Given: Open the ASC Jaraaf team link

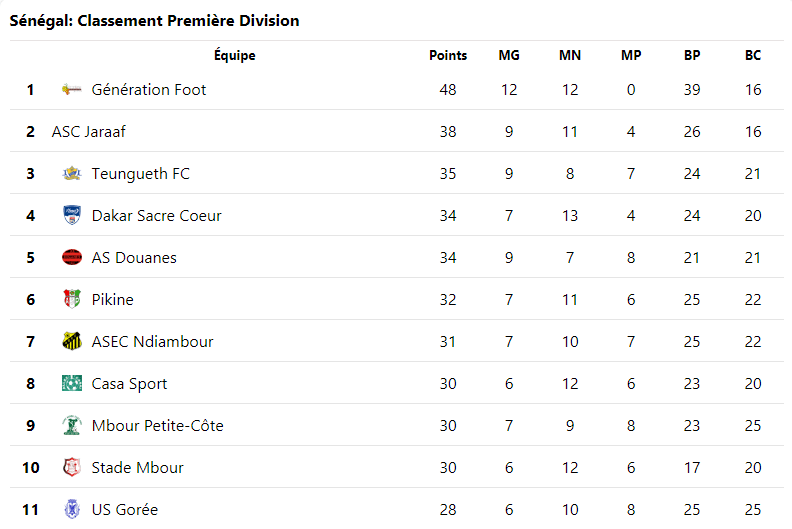Looking at the screenshot, I should pos(89,132).
